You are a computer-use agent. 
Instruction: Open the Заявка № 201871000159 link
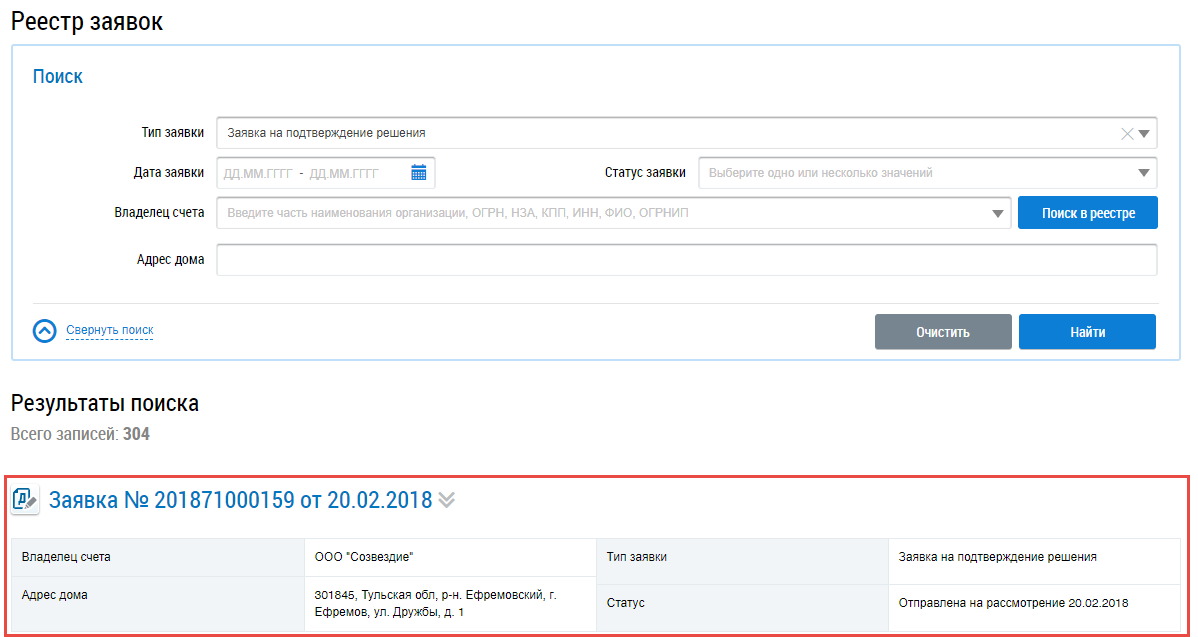(x=240, y=500)
